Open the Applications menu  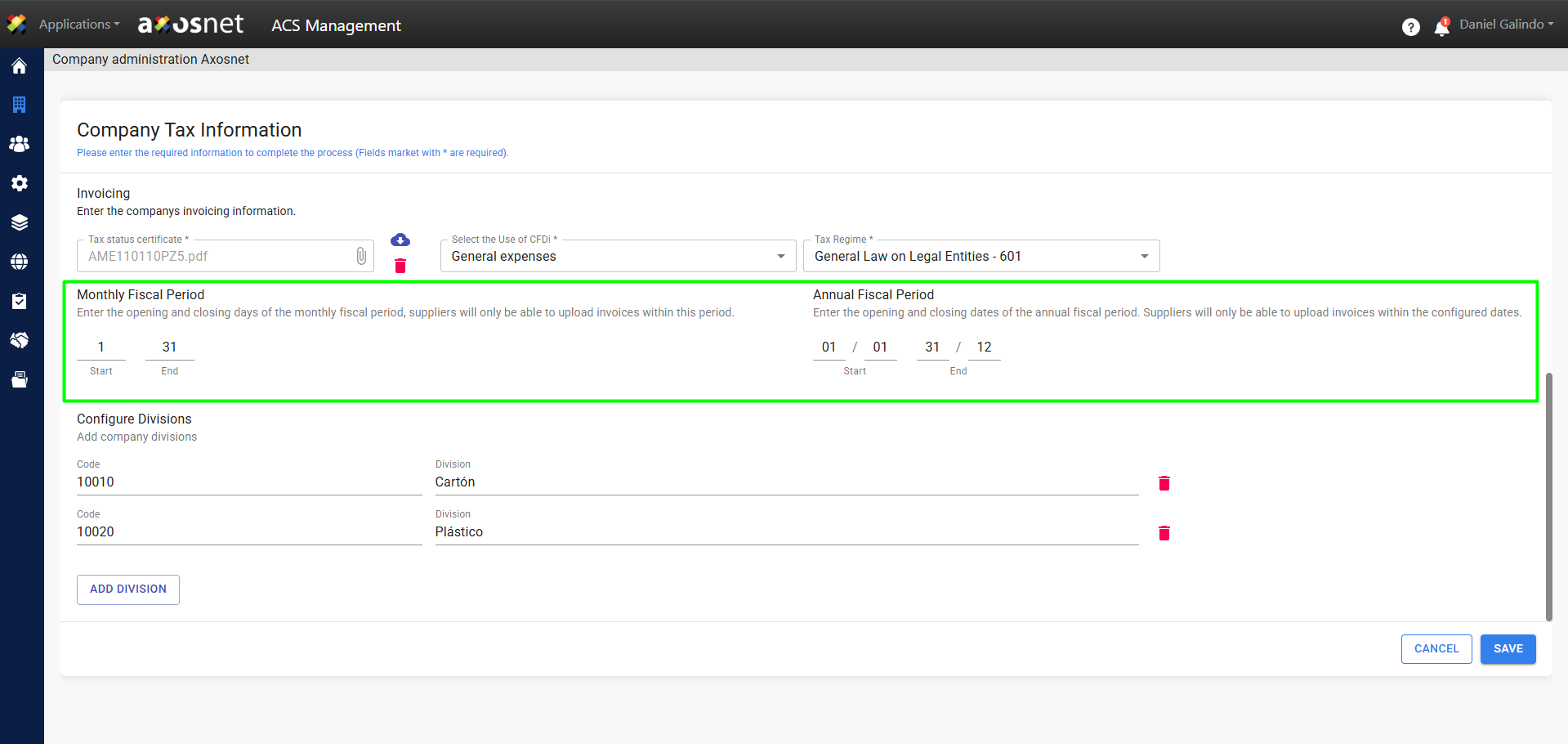79,25
